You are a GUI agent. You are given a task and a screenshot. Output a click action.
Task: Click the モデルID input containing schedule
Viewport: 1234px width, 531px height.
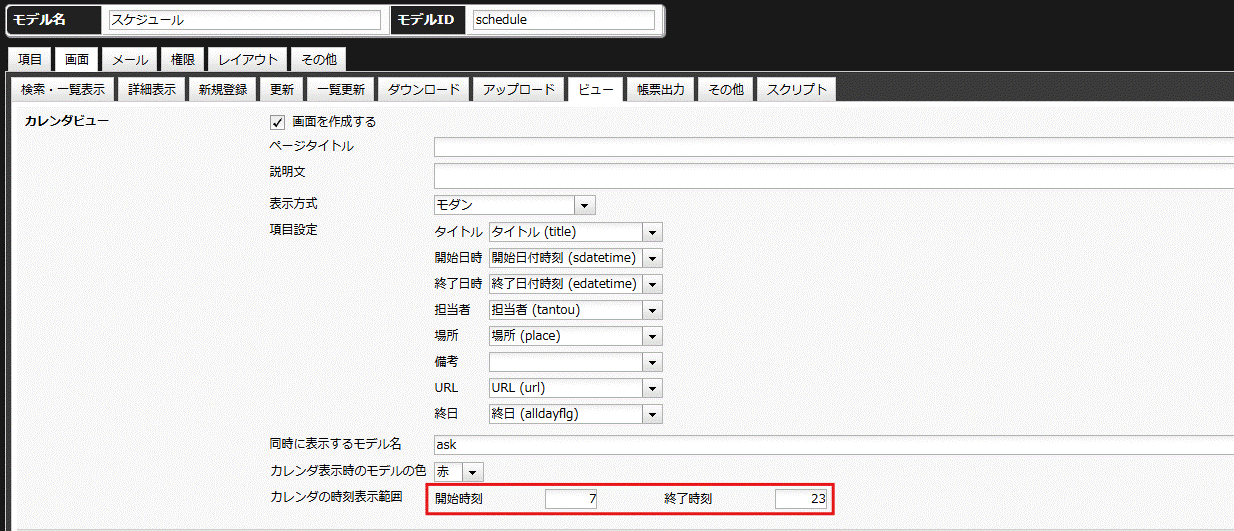pos(564,20)
